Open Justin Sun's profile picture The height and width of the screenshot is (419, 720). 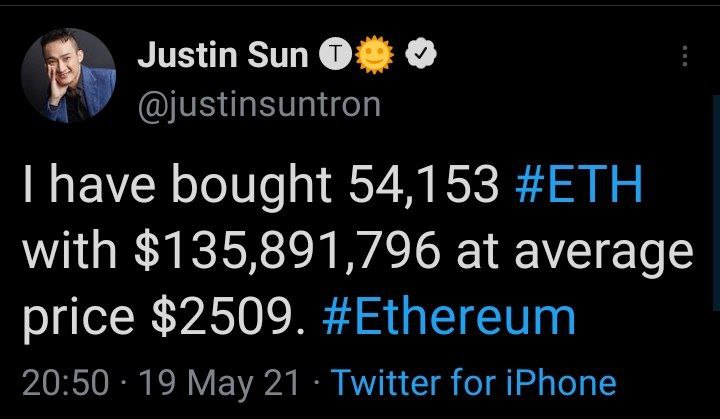point(68,75)
